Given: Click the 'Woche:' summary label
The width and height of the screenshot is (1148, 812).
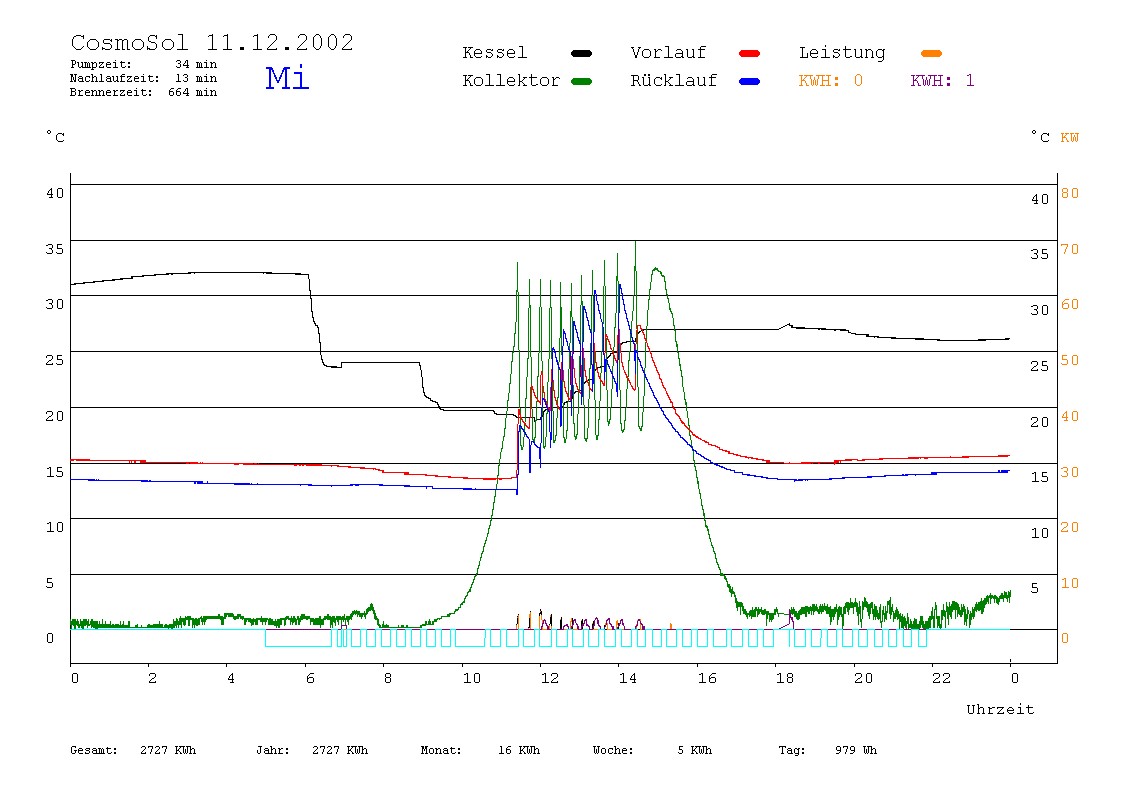Looking at the screenshot, I should (613, 750).
